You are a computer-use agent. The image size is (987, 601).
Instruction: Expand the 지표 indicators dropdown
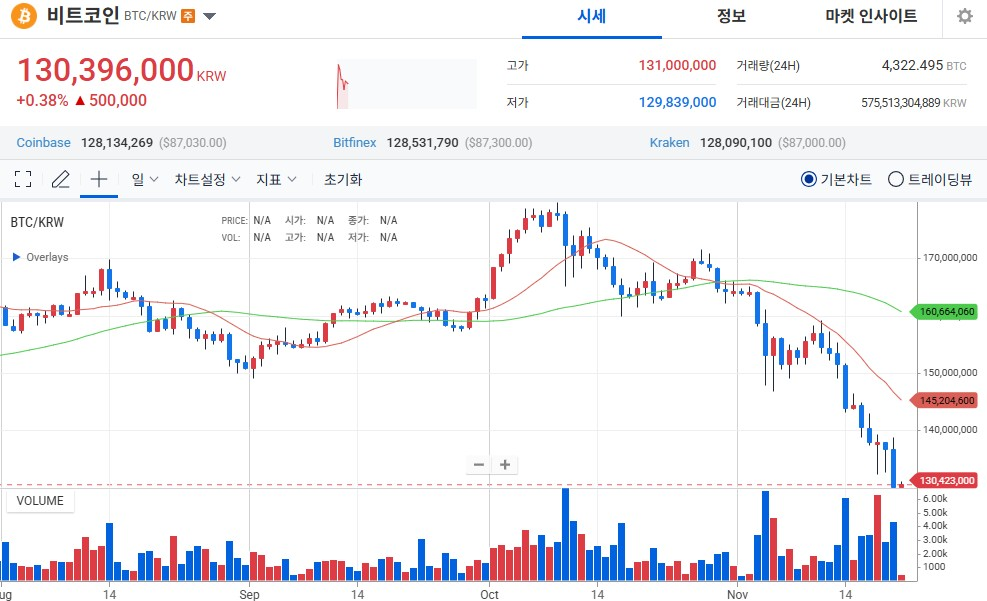click(276, 180)
